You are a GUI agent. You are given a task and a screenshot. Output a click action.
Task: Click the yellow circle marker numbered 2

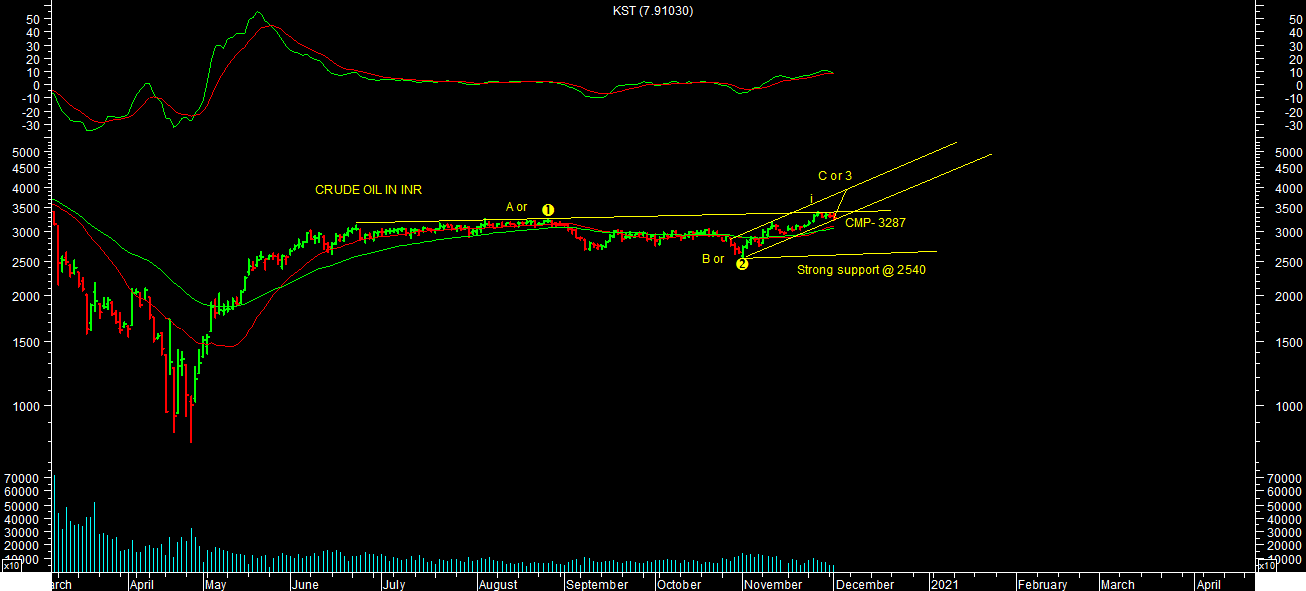coord(742,264)
